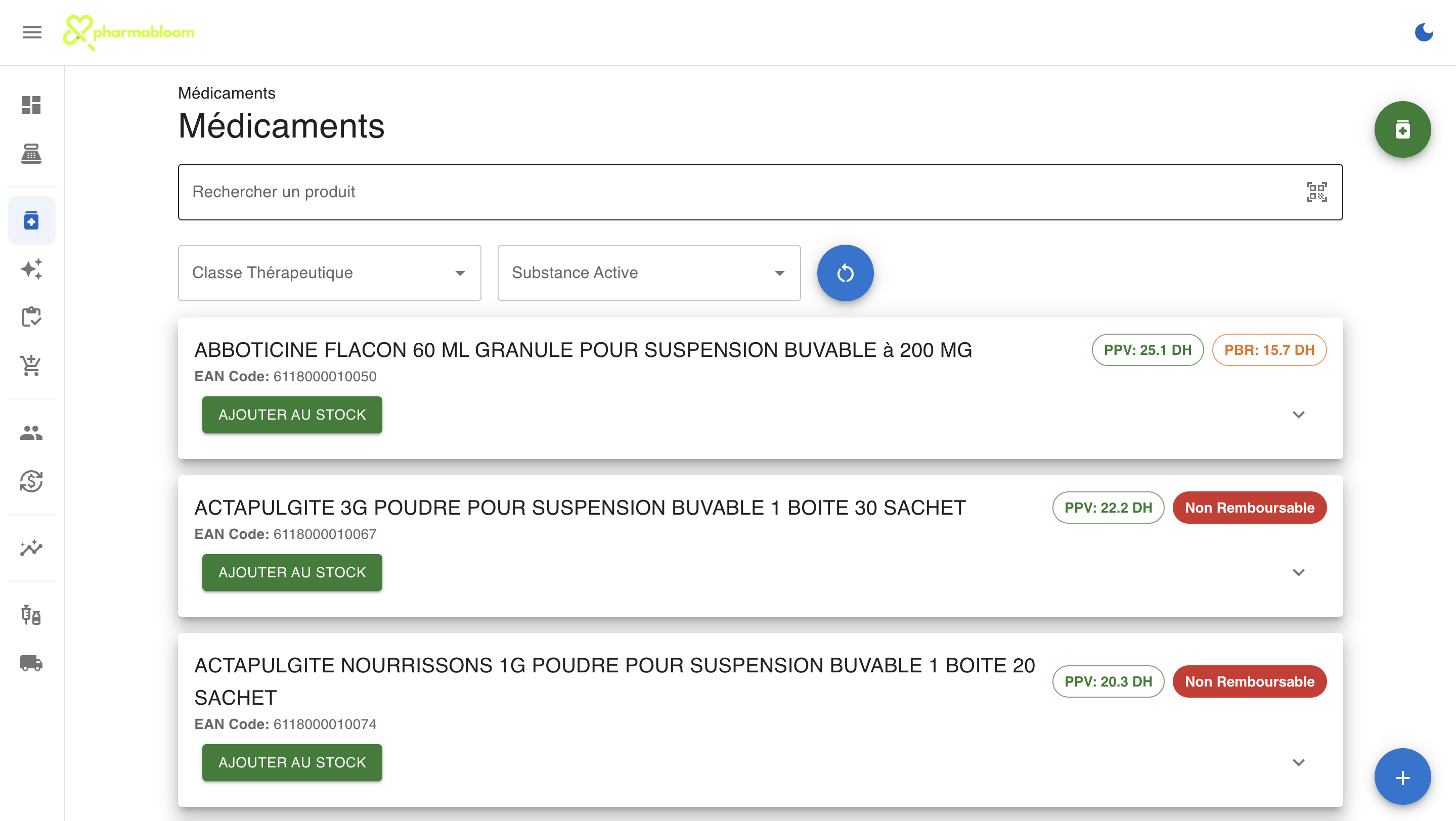Open the Substance Active dropdown
Viewport: 1456px width, 821px height.
pos(649,273)
